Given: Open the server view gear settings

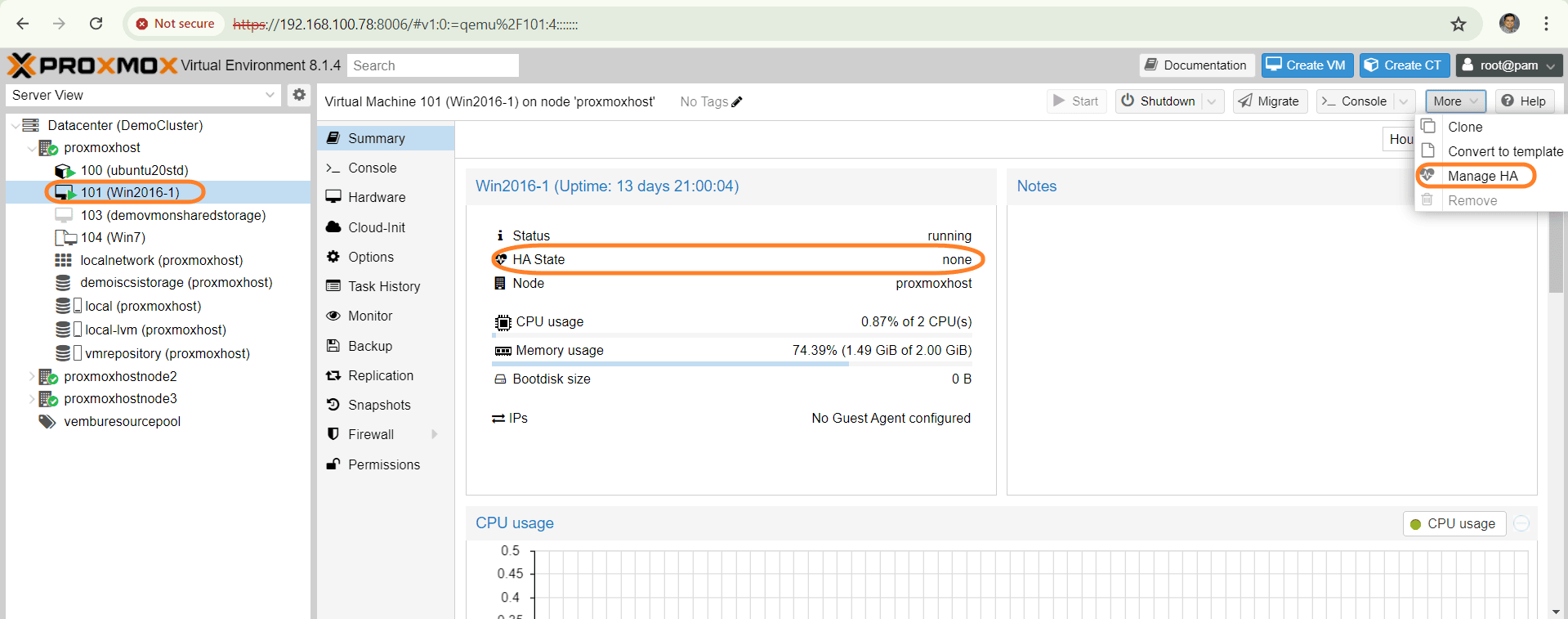Looking at the screenshot, I should 299,95.
